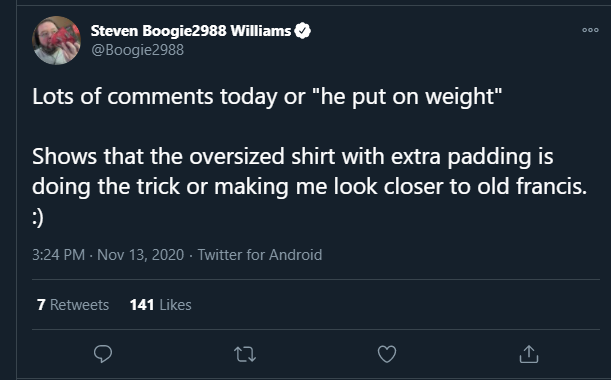Click the word "francis" in the tweet
Viewport: 611px width, 380px height.
[549, 186]
